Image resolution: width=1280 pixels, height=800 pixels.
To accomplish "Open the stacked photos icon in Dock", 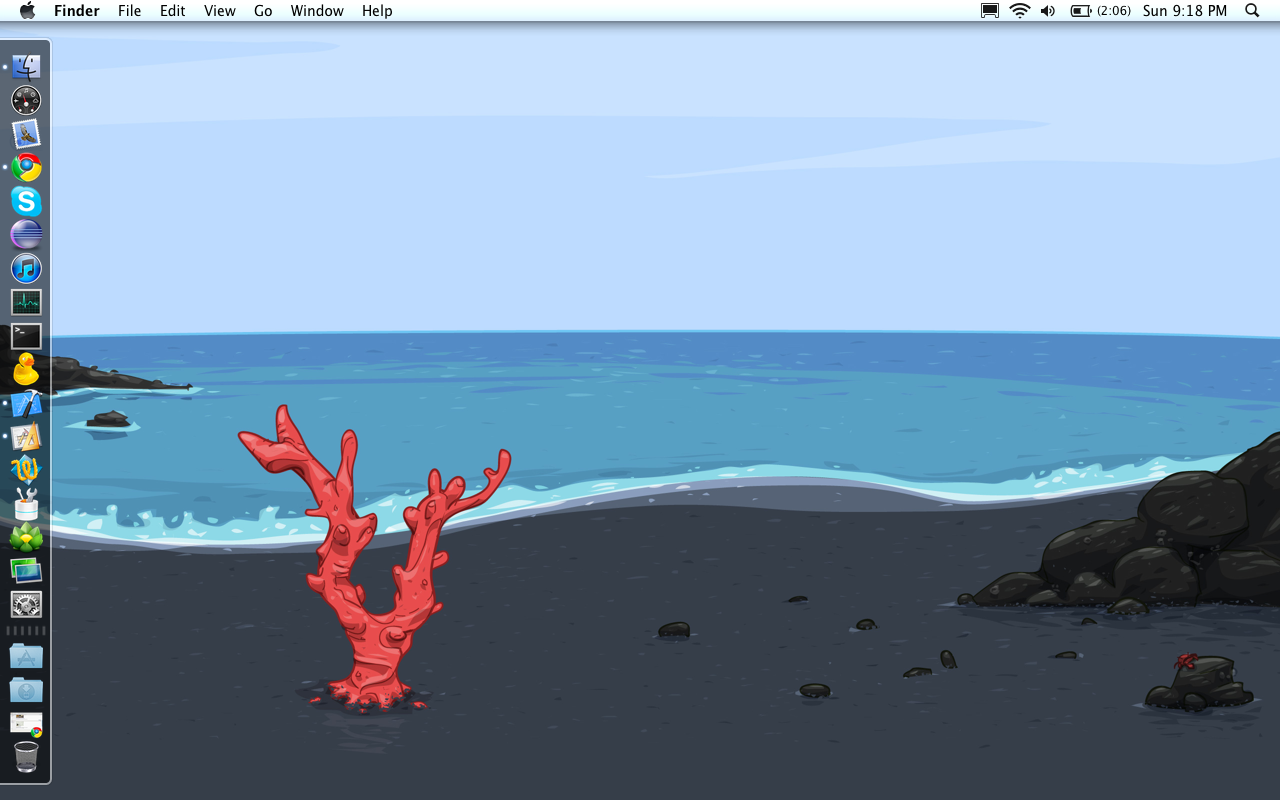I will (26, 571).
